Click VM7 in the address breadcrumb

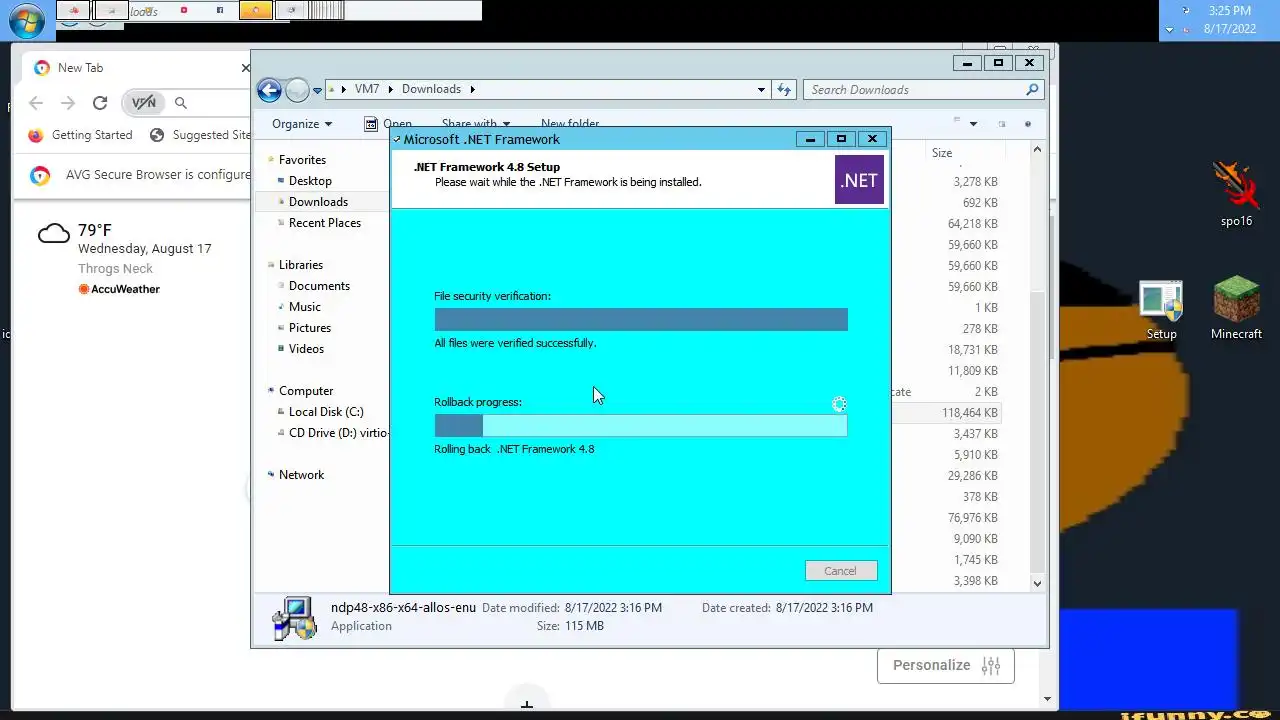coord(367,89)
